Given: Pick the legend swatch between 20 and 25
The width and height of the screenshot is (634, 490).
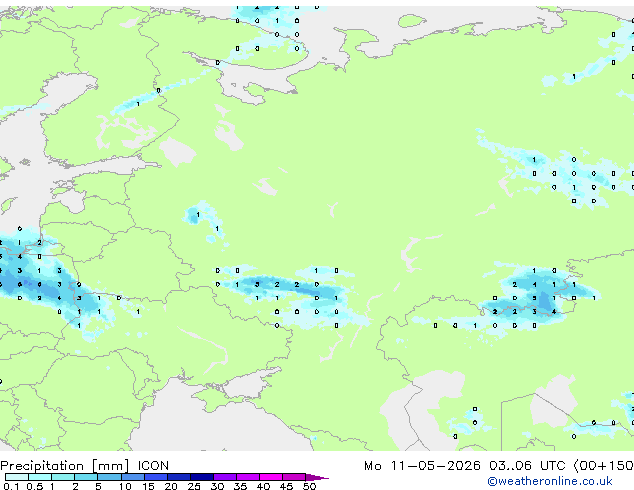Looking at the screenshot, I should (x=179, y=477).
